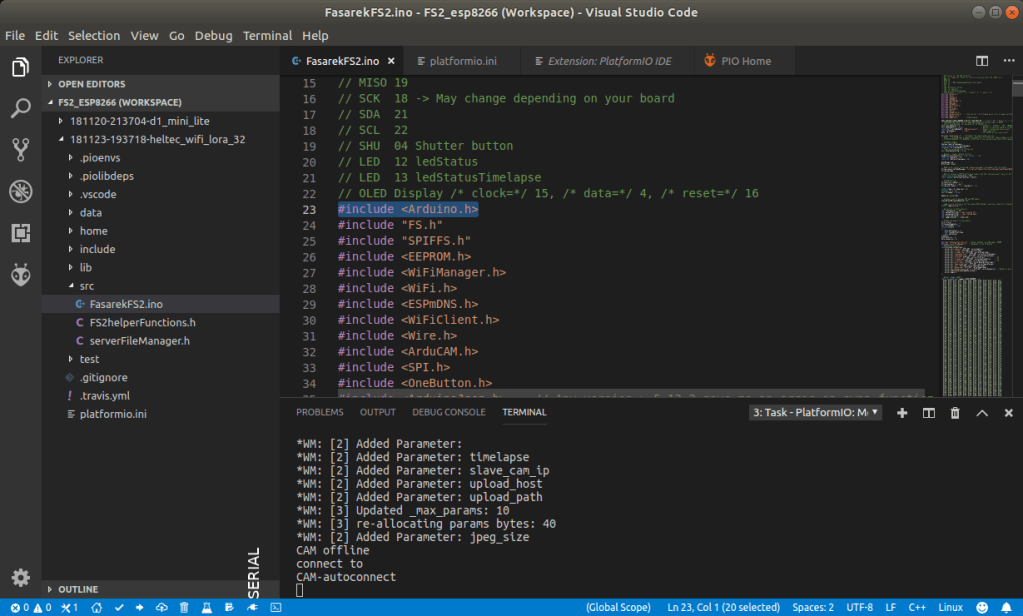Clean the project with the trash icon
This screenshot has width=1023, height=616.
pyautogui.click(x=184, y=607)
